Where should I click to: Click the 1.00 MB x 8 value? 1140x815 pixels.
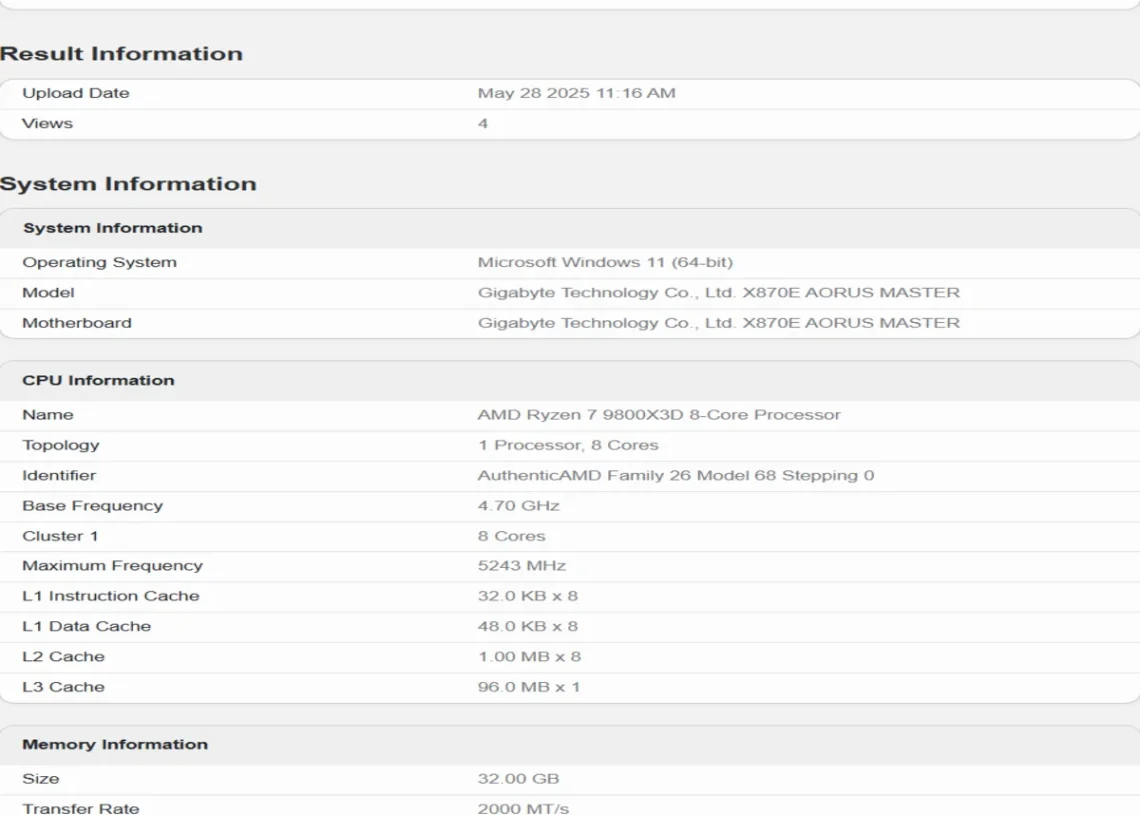[x=529, y=657]
